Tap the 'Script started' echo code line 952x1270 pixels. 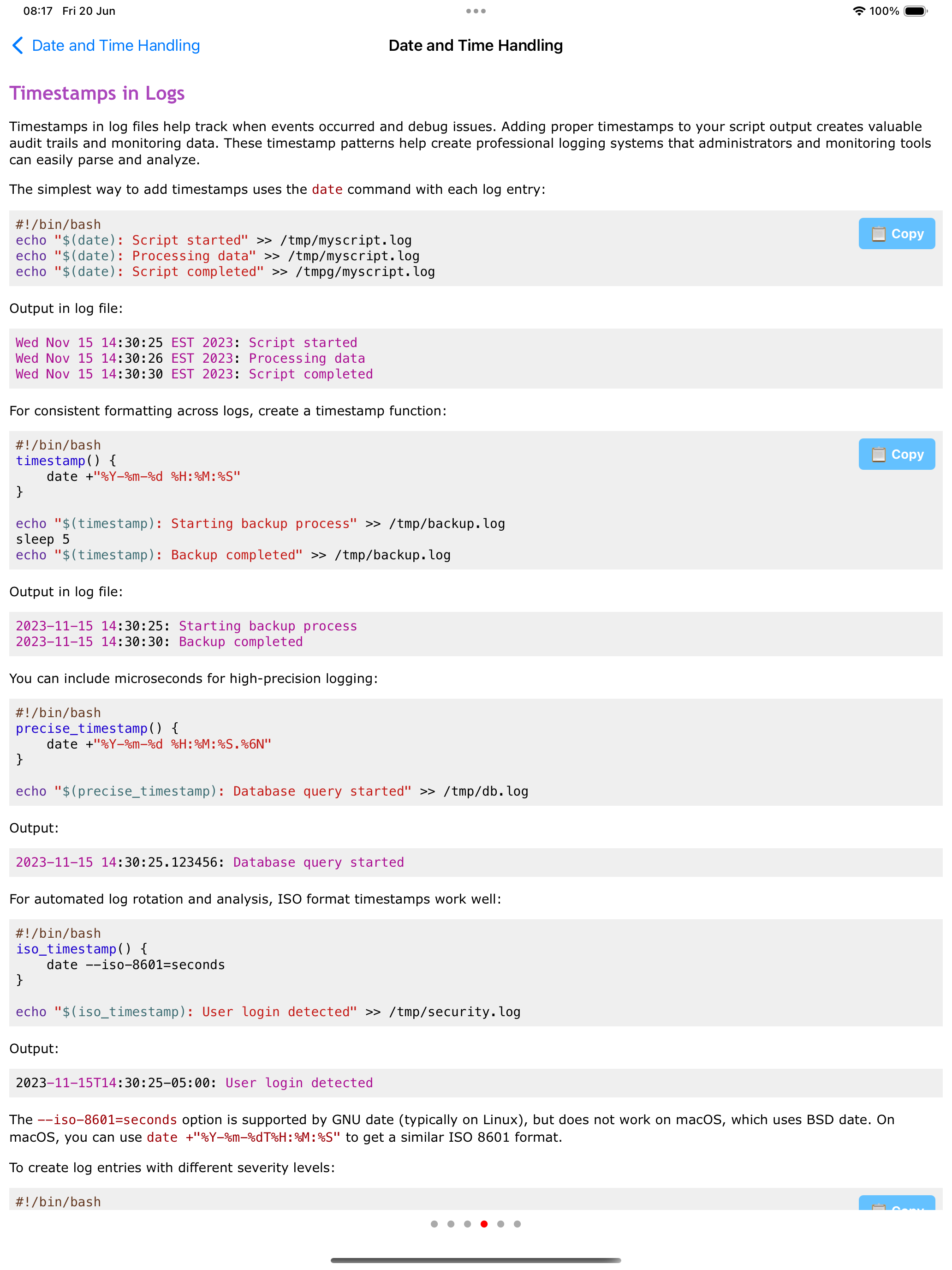(214, 240)
